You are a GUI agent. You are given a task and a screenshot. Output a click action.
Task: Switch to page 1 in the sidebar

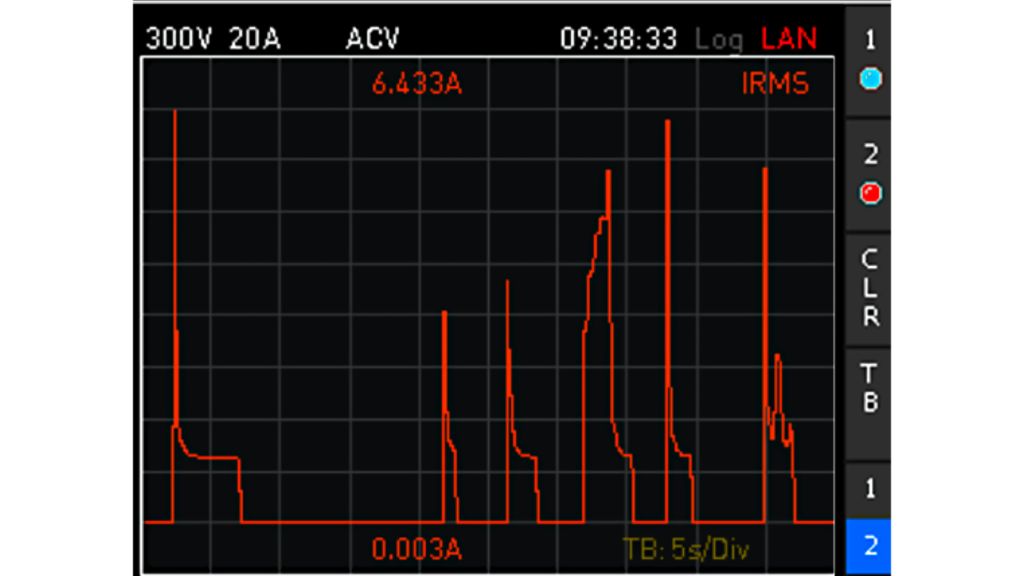[x=870, y=489]
